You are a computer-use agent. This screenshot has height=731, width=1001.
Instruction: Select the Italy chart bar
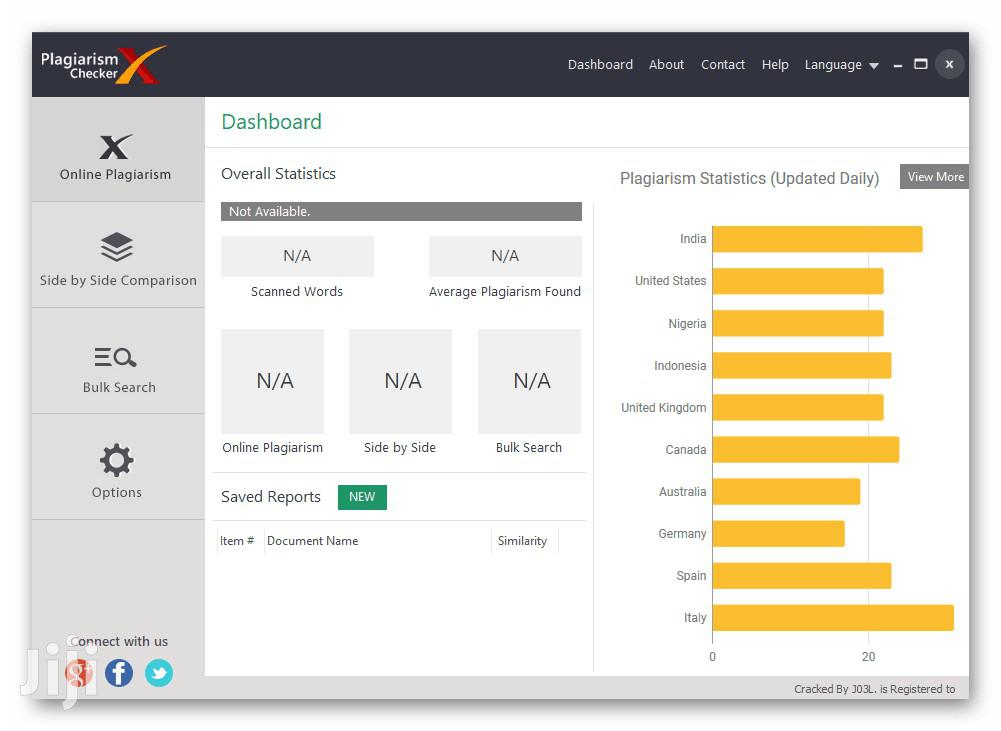833,618
